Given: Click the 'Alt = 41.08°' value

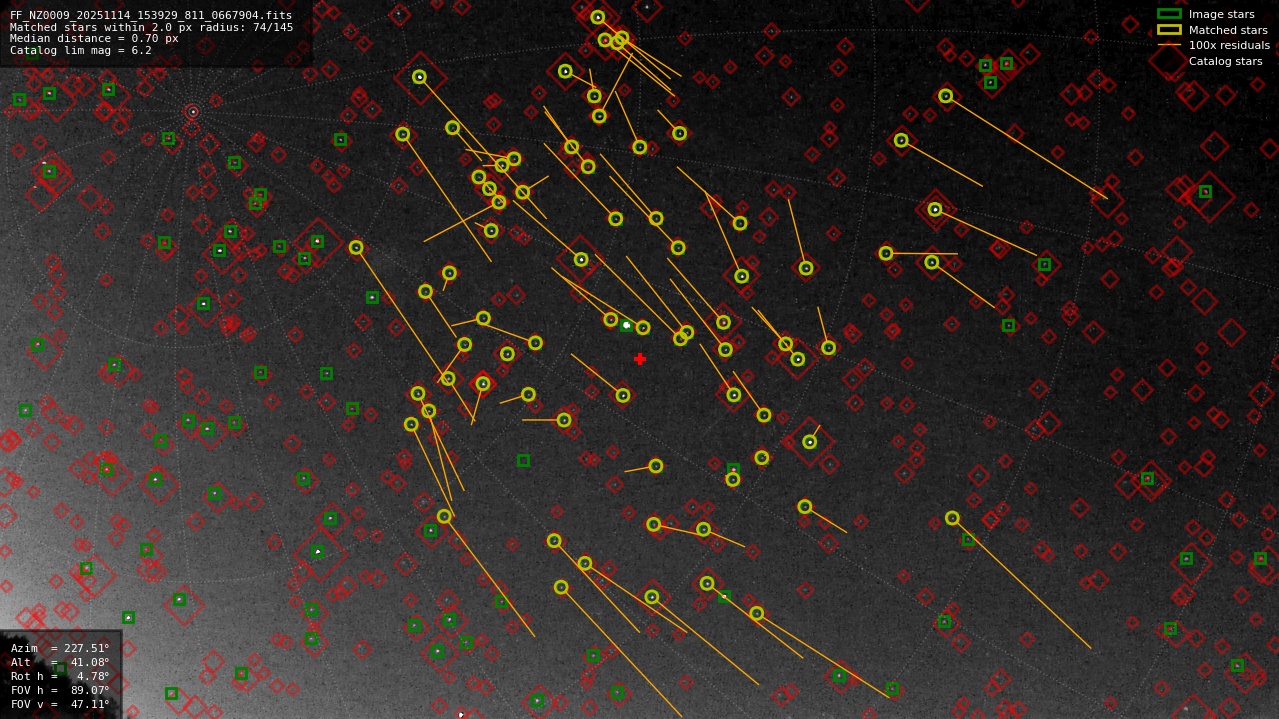Looking at the screenshot, I should [x=60, y=662].
